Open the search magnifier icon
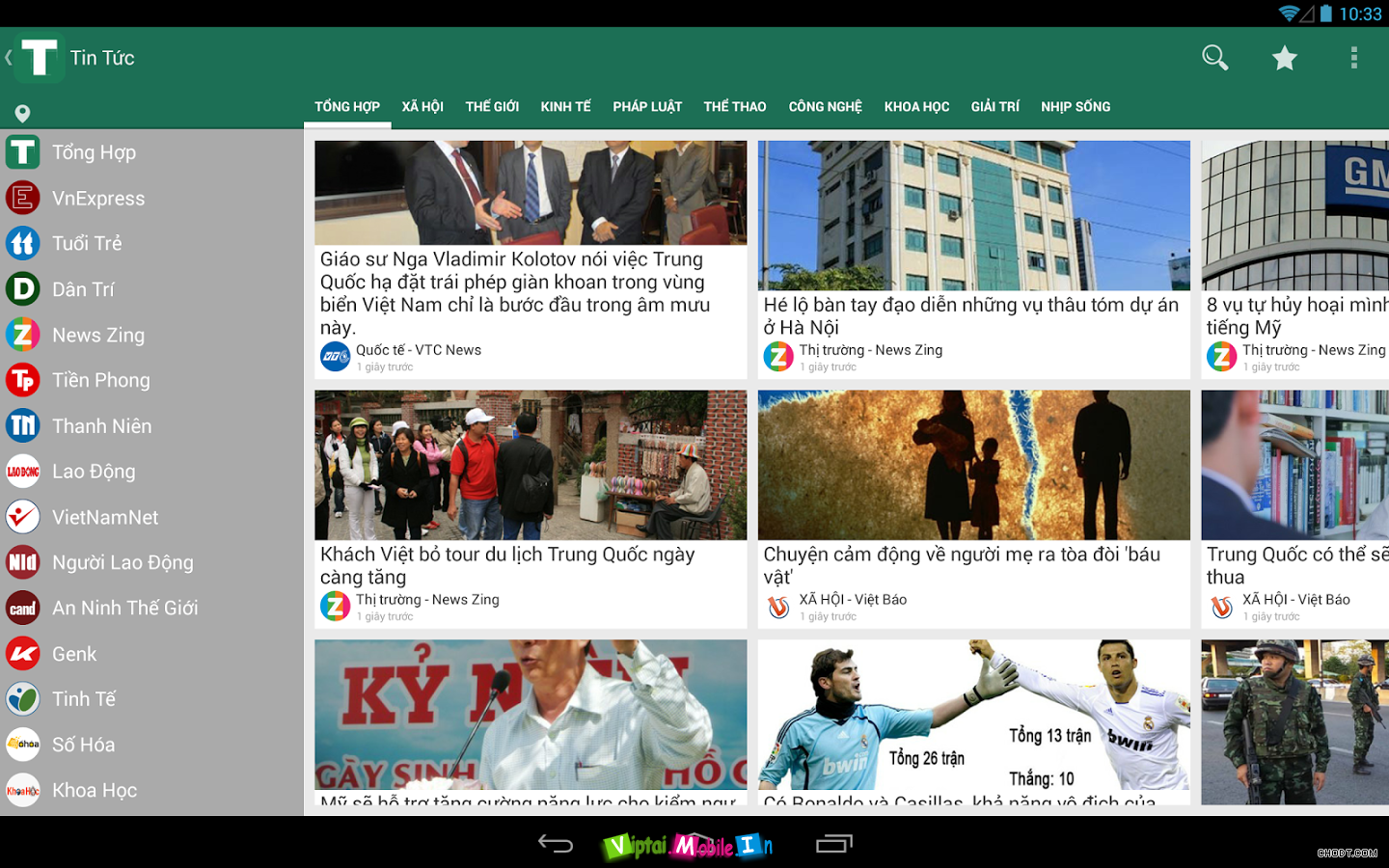Screen dimensions: 1389x868 coord(1215,58)
